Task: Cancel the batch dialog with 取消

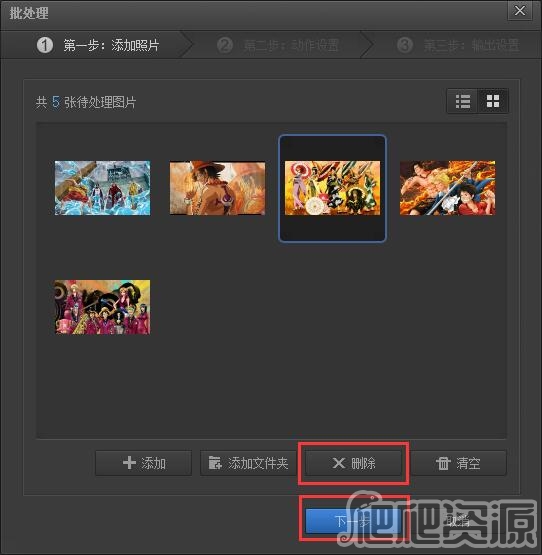Action: tap(458, 521)
